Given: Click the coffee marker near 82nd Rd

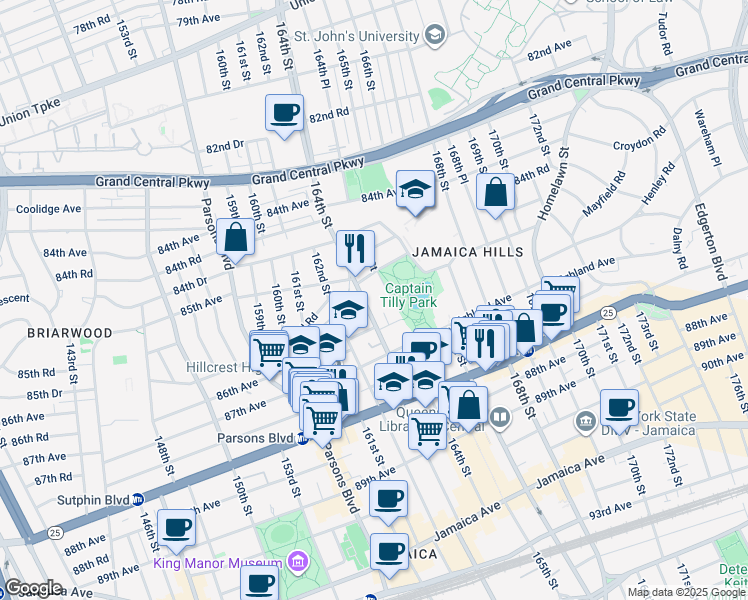Looking at the screenshot, I should [x=284, y=112].
